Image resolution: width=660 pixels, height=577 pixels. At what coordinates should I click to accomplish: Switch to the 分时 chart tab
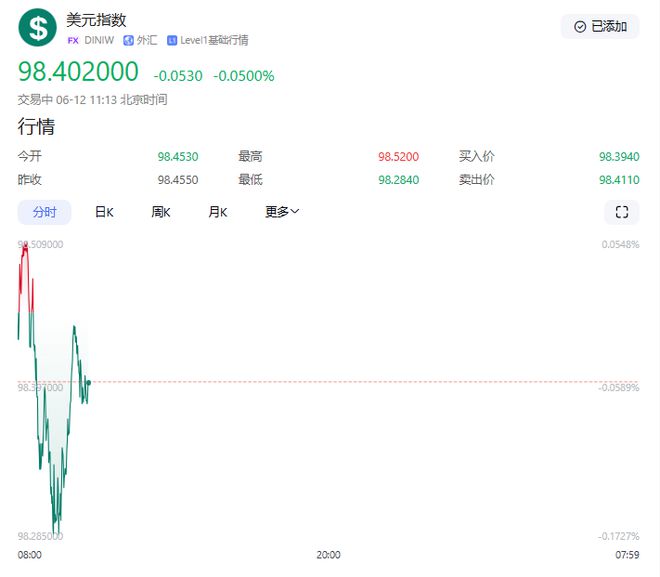pos(44,212)
